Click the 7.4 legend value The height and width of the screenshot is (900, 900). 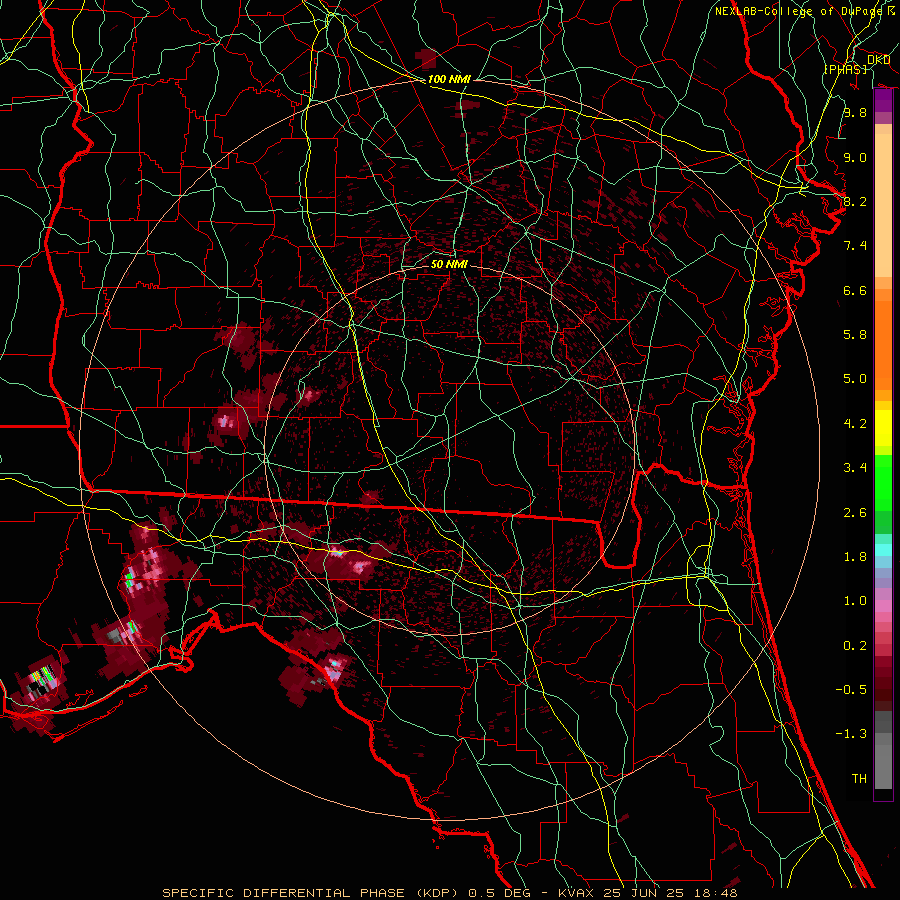coord(855,246)
